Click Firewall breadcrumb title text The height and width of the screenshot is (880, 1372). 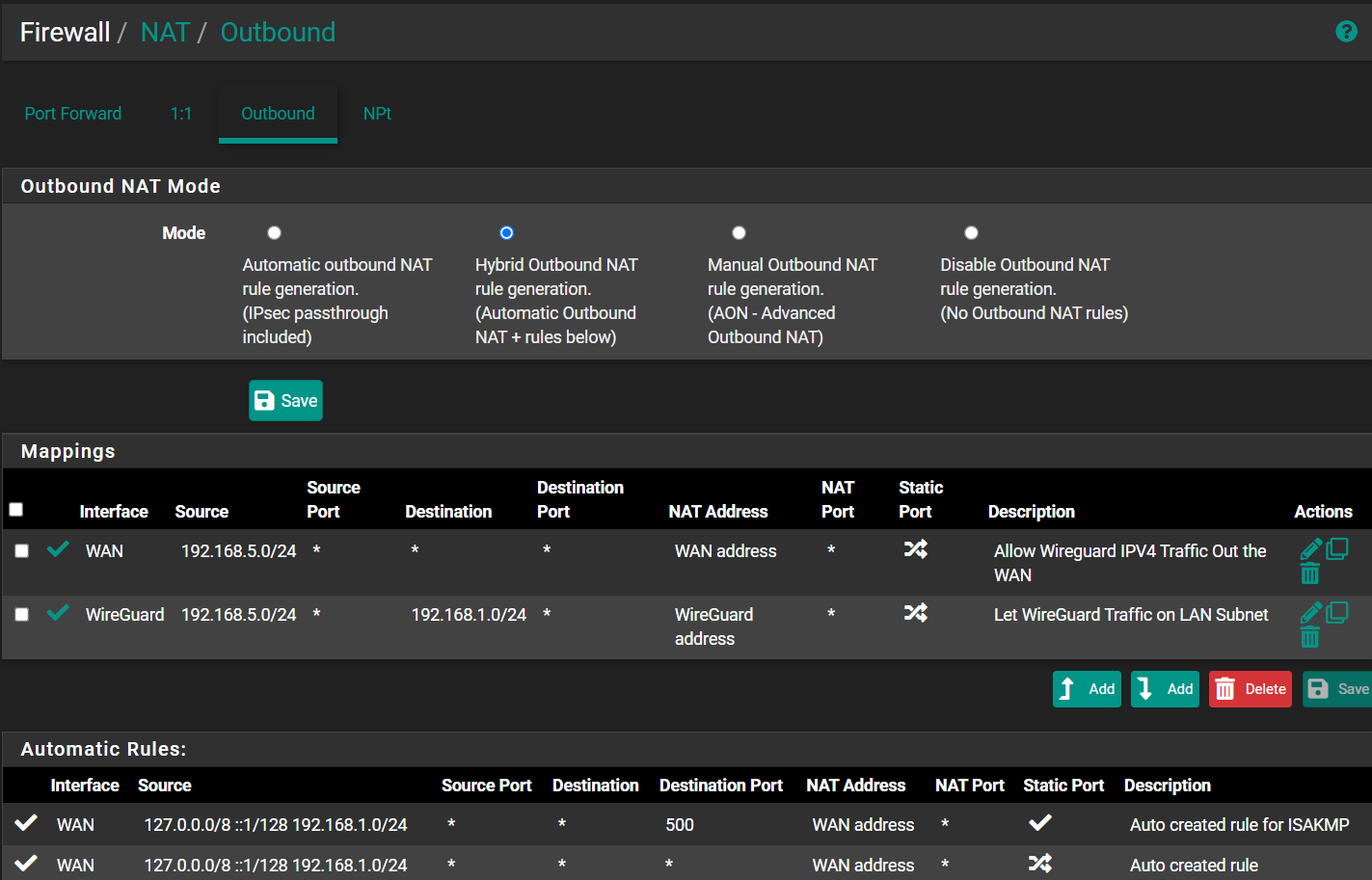tap(65, 33)
